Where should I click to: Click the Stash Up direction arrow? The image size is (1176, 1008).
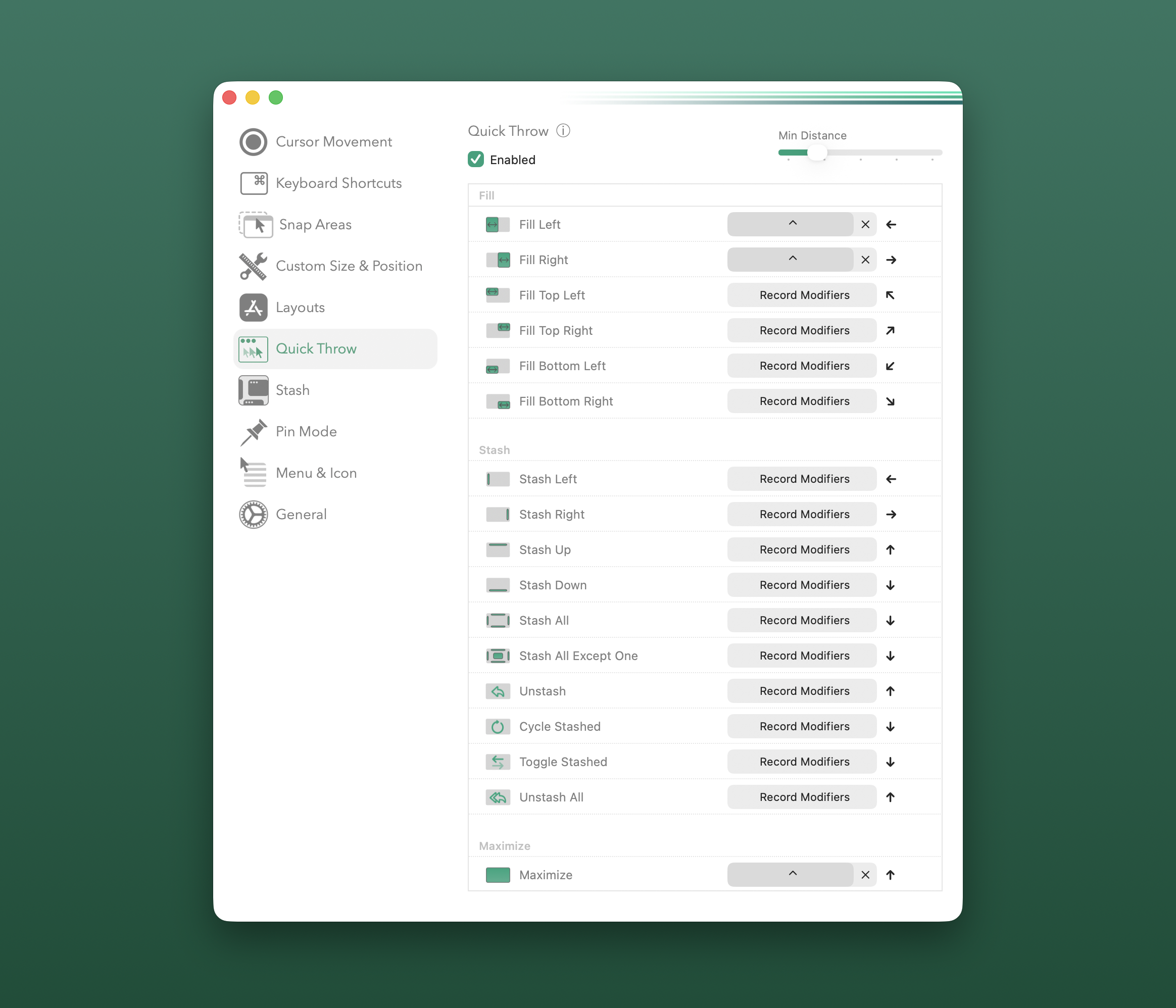[891, 549]
